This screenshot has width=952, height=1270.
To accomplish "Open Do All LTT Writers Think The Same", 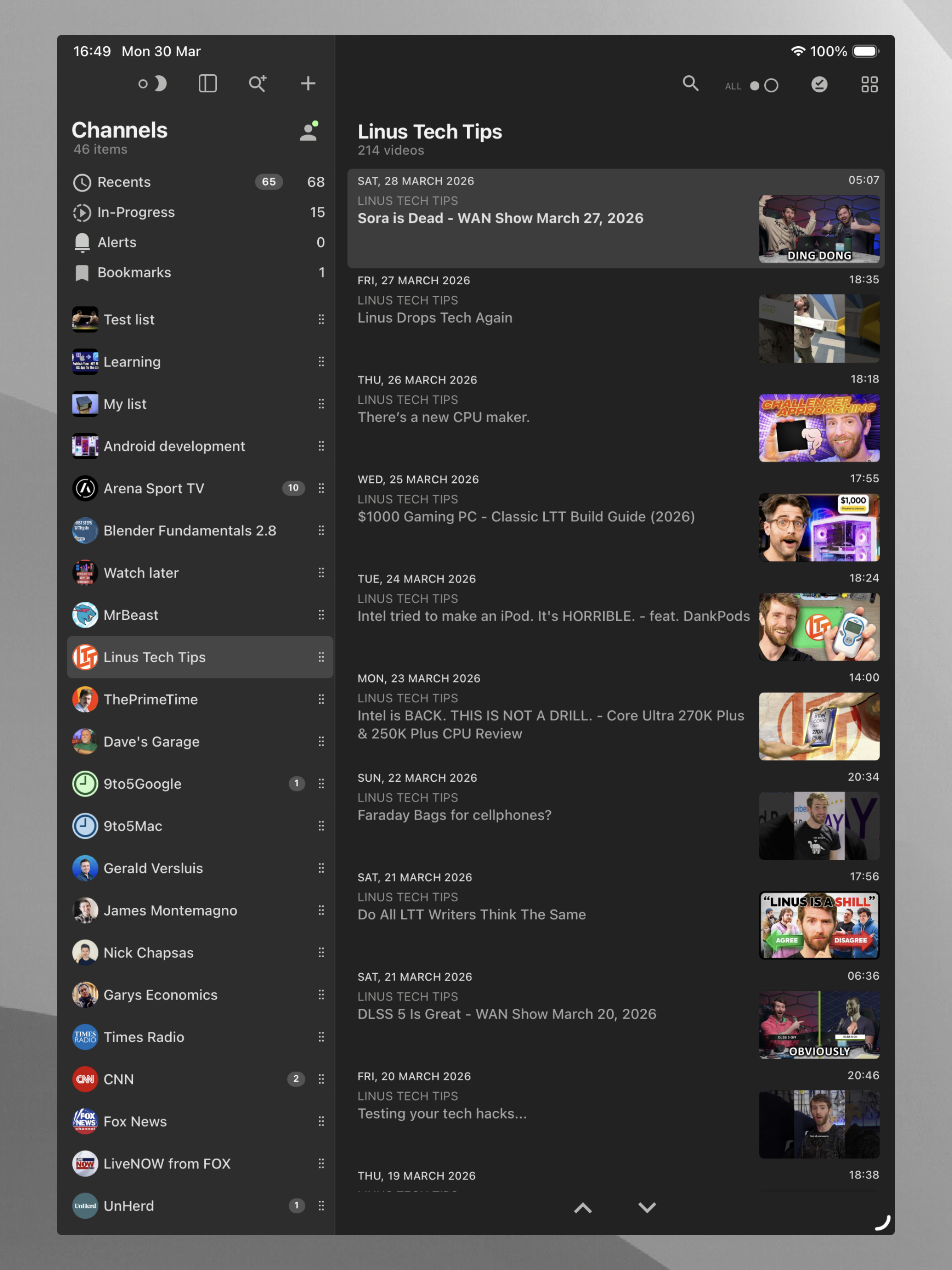I will coord(616,915).
